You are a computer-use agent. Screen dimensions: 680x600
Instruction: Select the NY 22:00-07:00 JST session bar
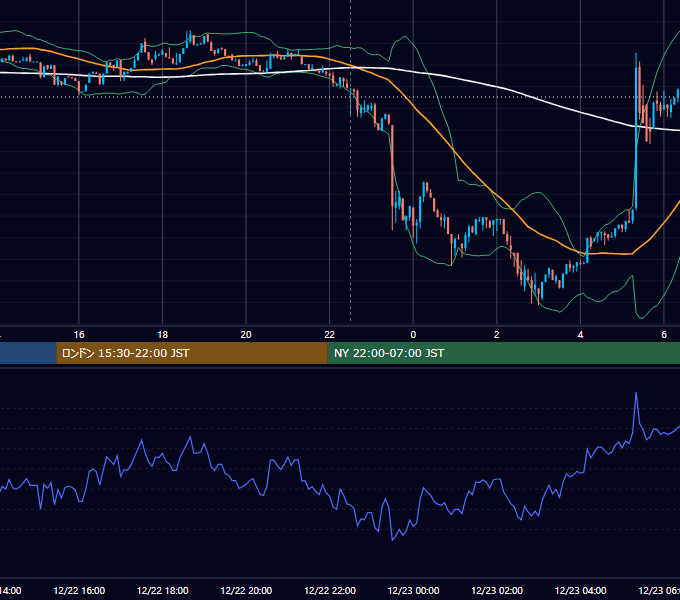click(x=503, y=353)
